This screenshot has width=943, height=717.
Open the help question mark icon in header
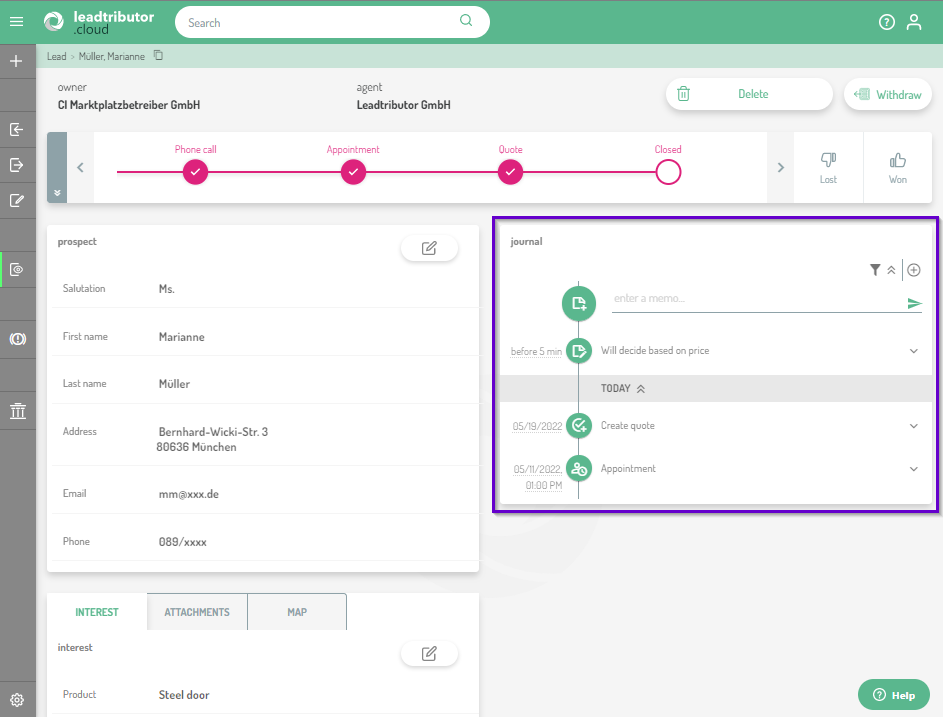pos(886,22)
